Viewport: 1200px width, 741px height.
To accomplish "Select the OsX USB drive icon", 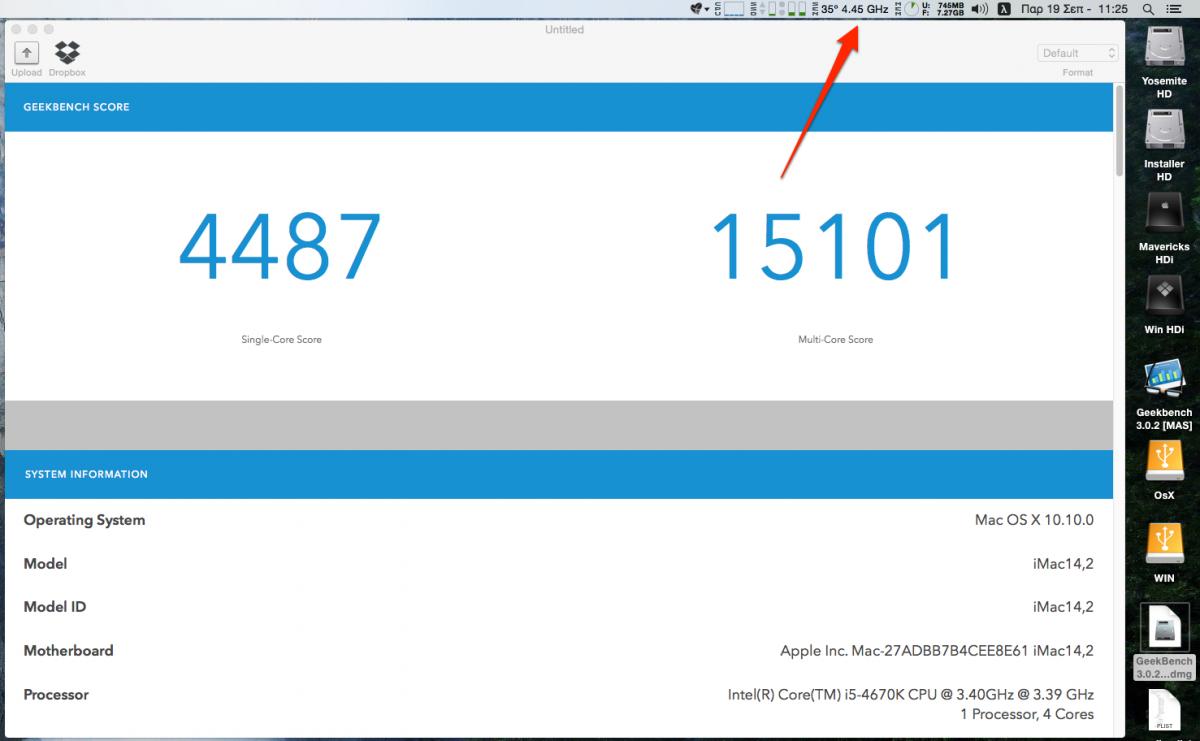I will (x=1164, y=462).
